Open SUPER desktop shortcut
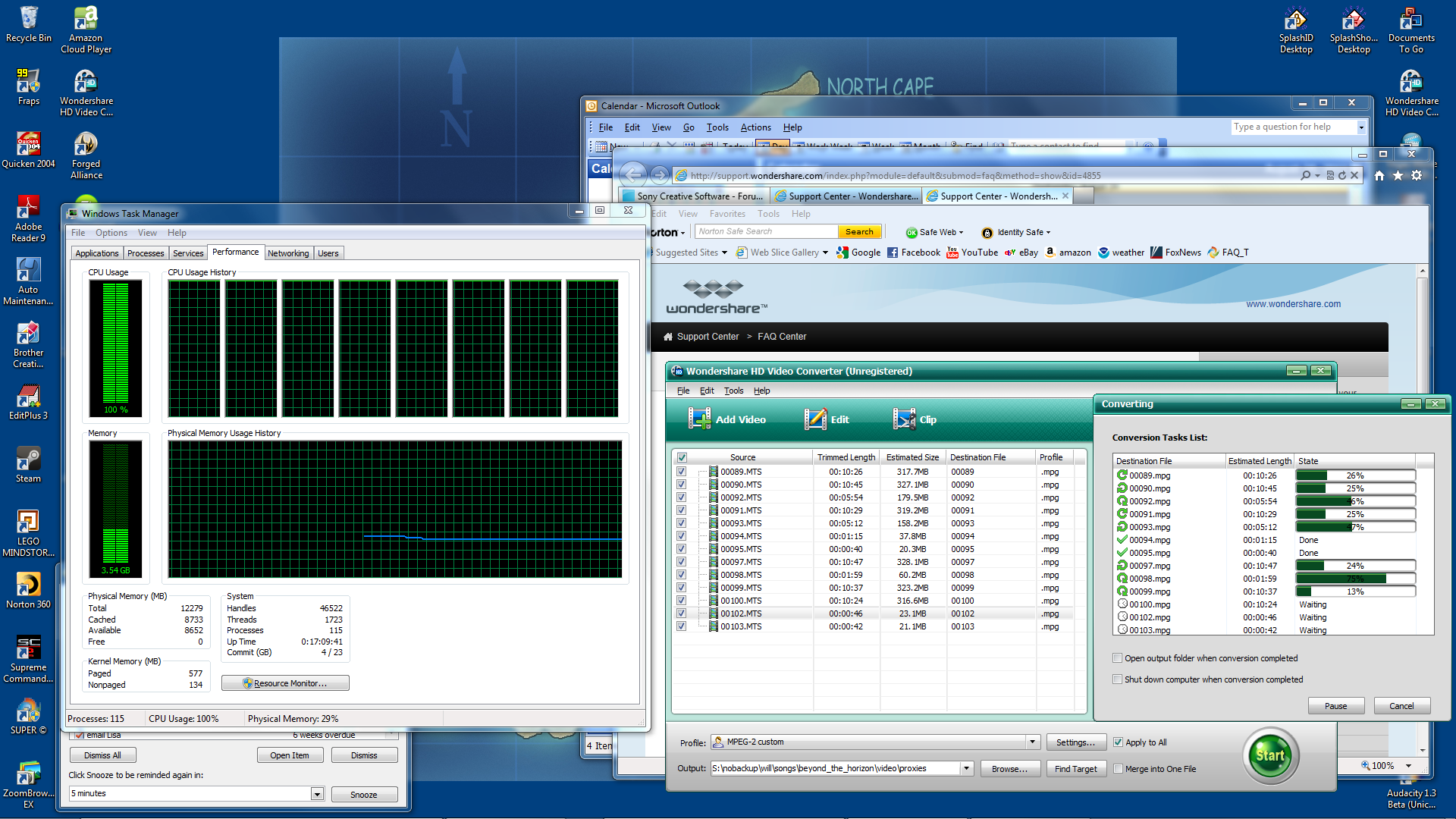This screenshot has height=819, width=1456. [29, 717]
